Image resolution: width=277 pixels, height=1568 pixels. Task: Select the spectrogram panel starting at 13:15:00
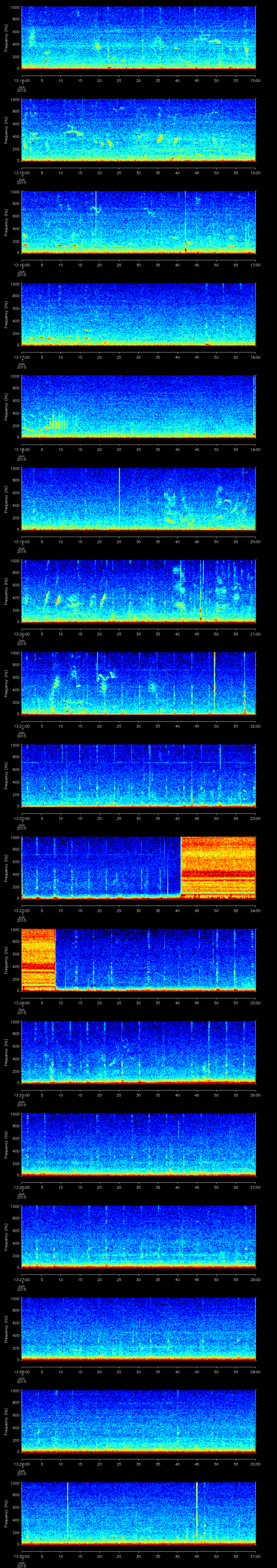coord(139,130)
